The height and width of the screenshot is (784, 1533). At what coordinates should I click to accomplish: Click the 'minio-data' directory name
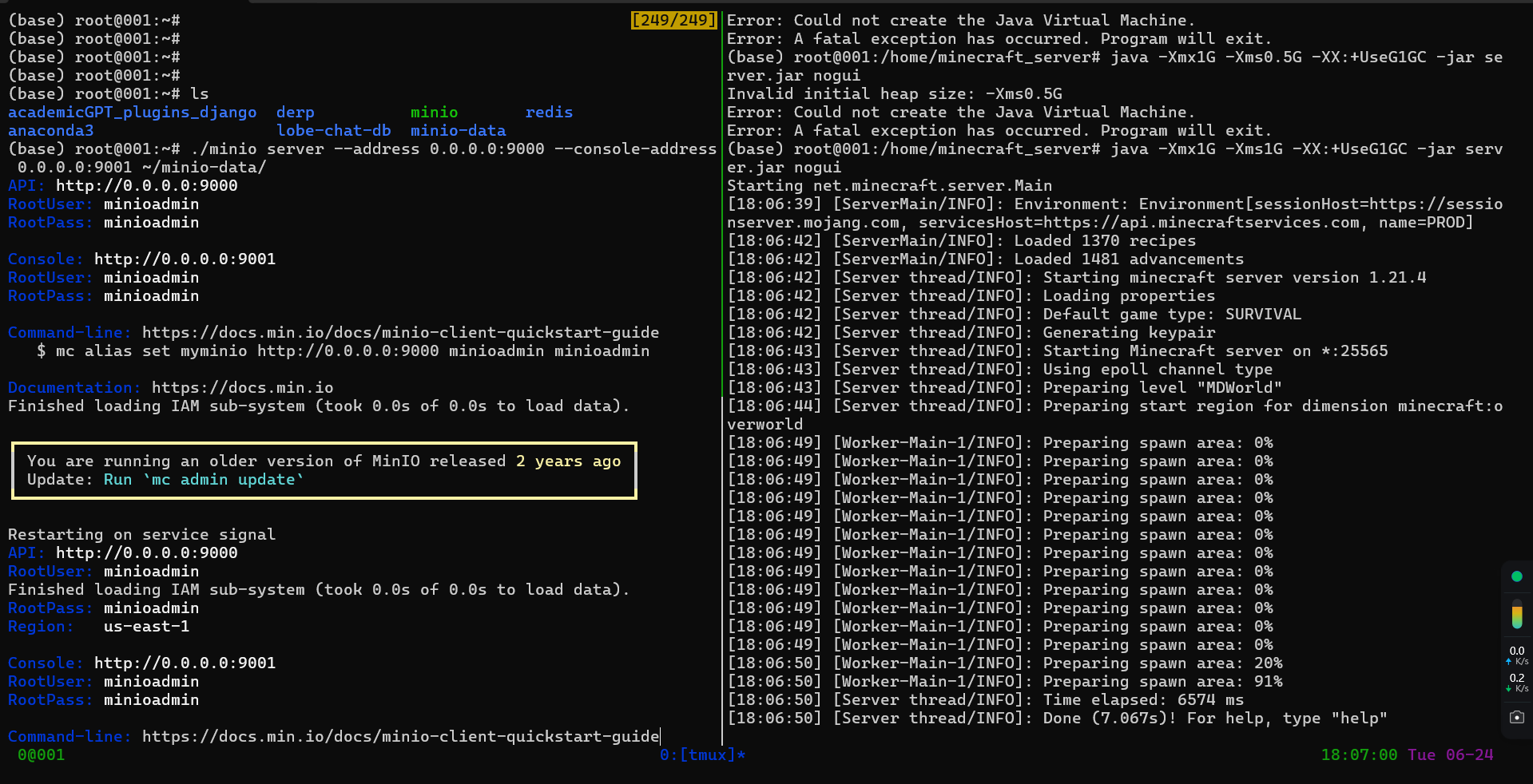pos(459,130)
